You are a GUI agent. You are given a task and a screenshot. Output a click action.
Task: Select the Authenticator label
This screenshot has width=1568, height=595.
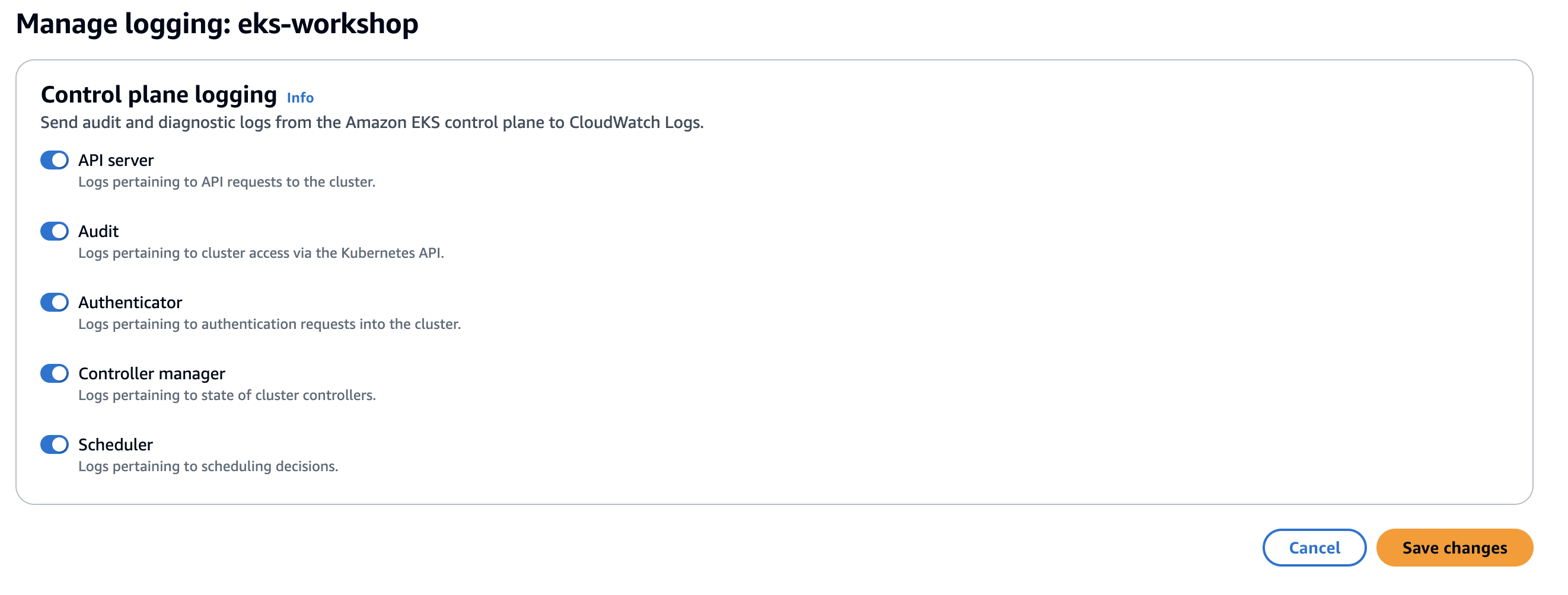click(131, 302)
